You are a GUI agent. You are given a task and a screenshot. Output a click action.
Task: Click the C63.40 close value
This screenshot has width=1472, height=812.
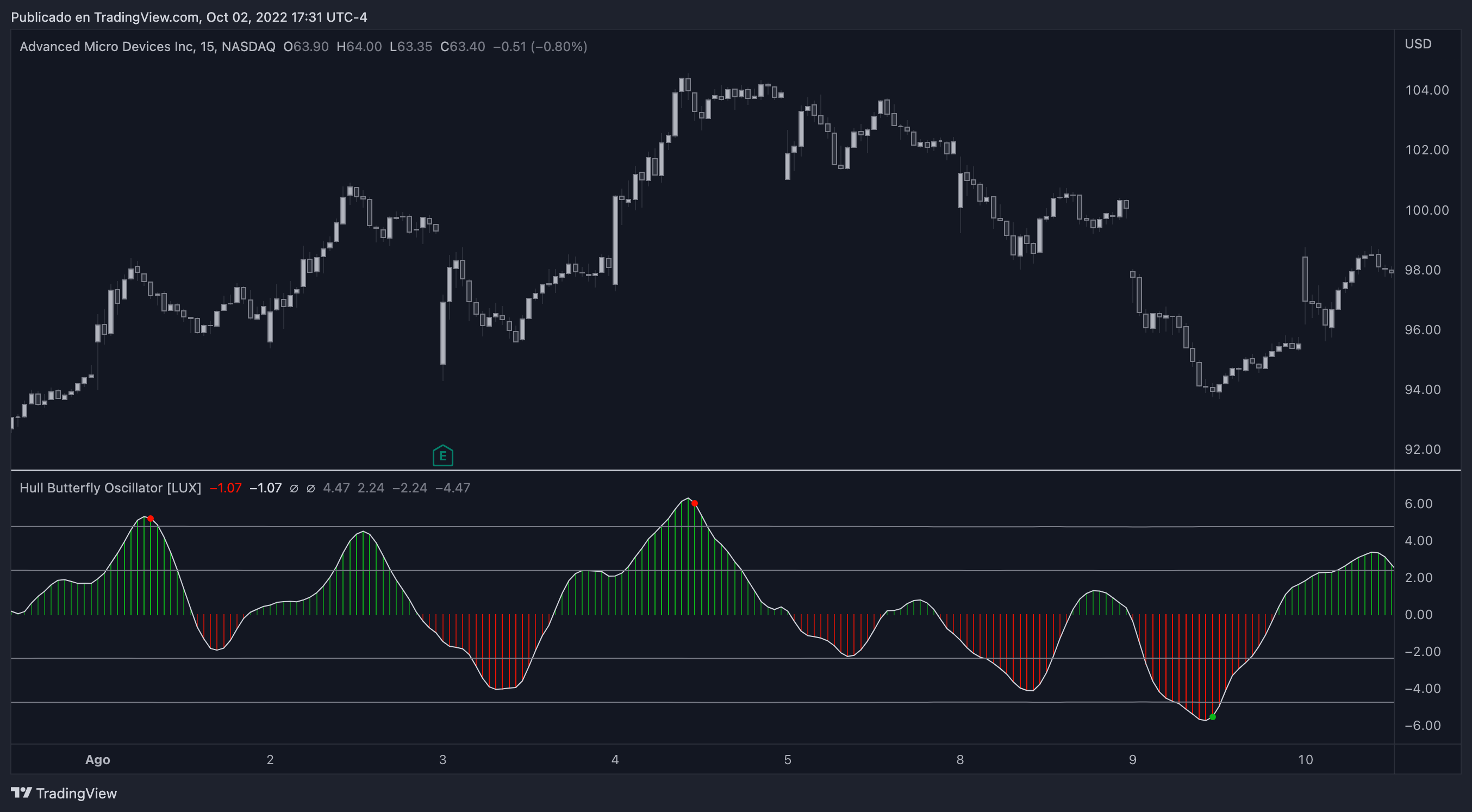click(463, 47)
